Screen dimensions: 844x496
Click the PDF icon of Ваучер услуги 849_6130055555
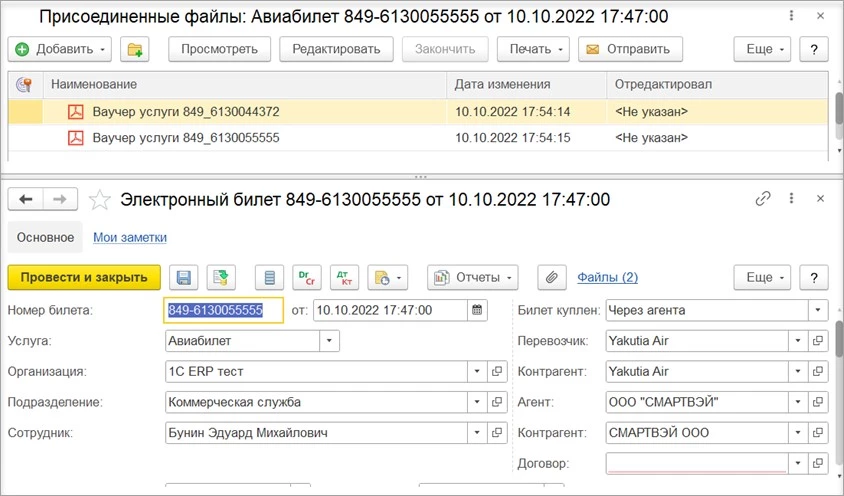(x=75, y=138)
